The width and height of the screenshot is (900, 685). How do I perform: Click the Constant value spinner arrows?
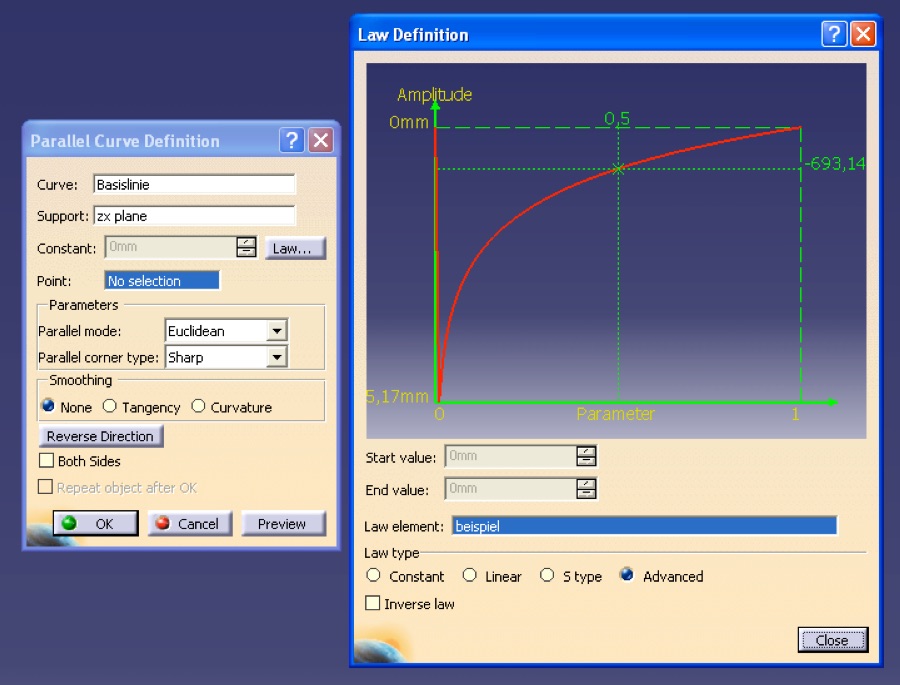(x=246, y=247)
